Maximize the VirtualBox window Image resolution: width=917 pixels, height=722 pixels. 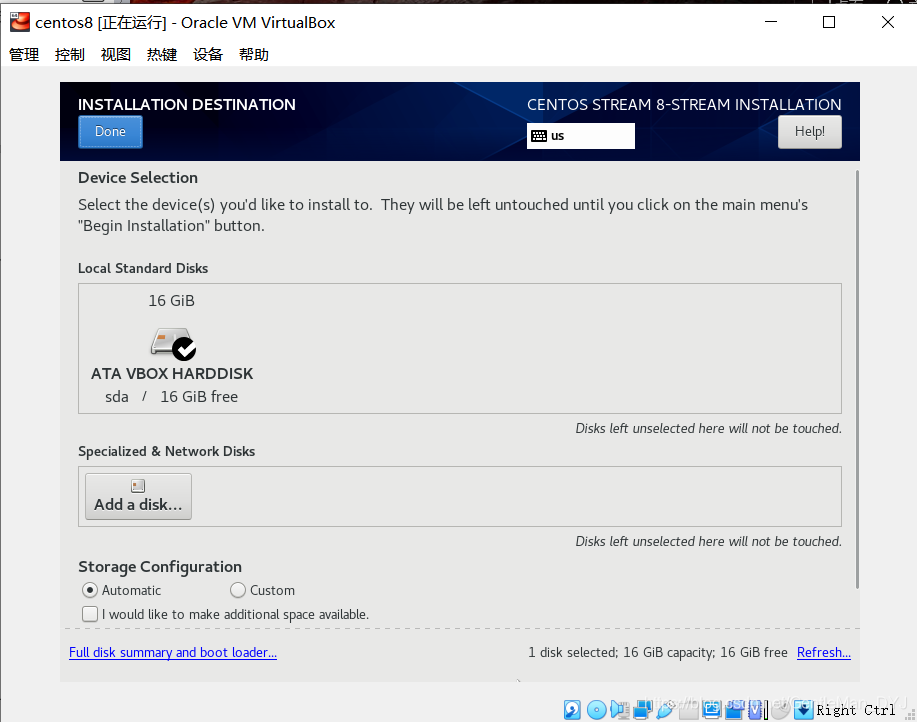click(x=829, y=22)
